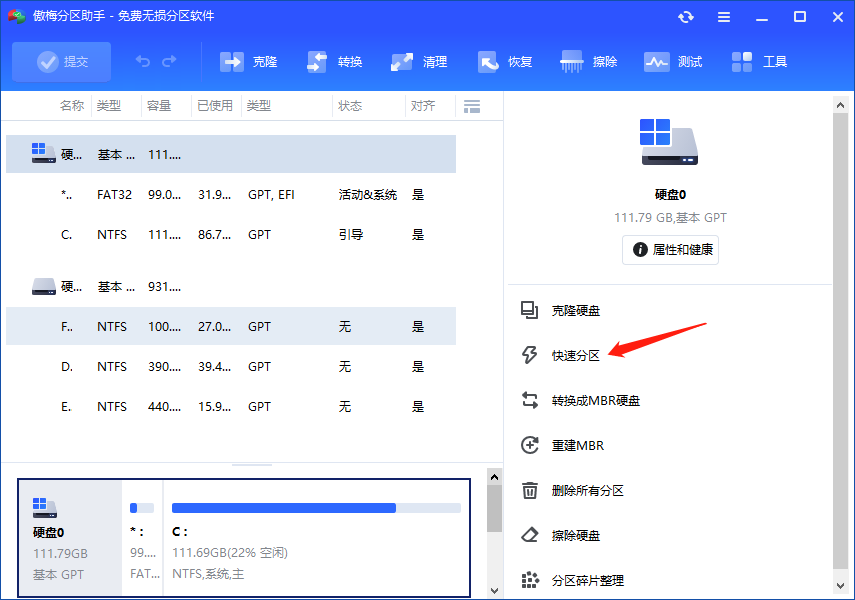Collapse the 硬盘0 disk entry

[42, 153]
